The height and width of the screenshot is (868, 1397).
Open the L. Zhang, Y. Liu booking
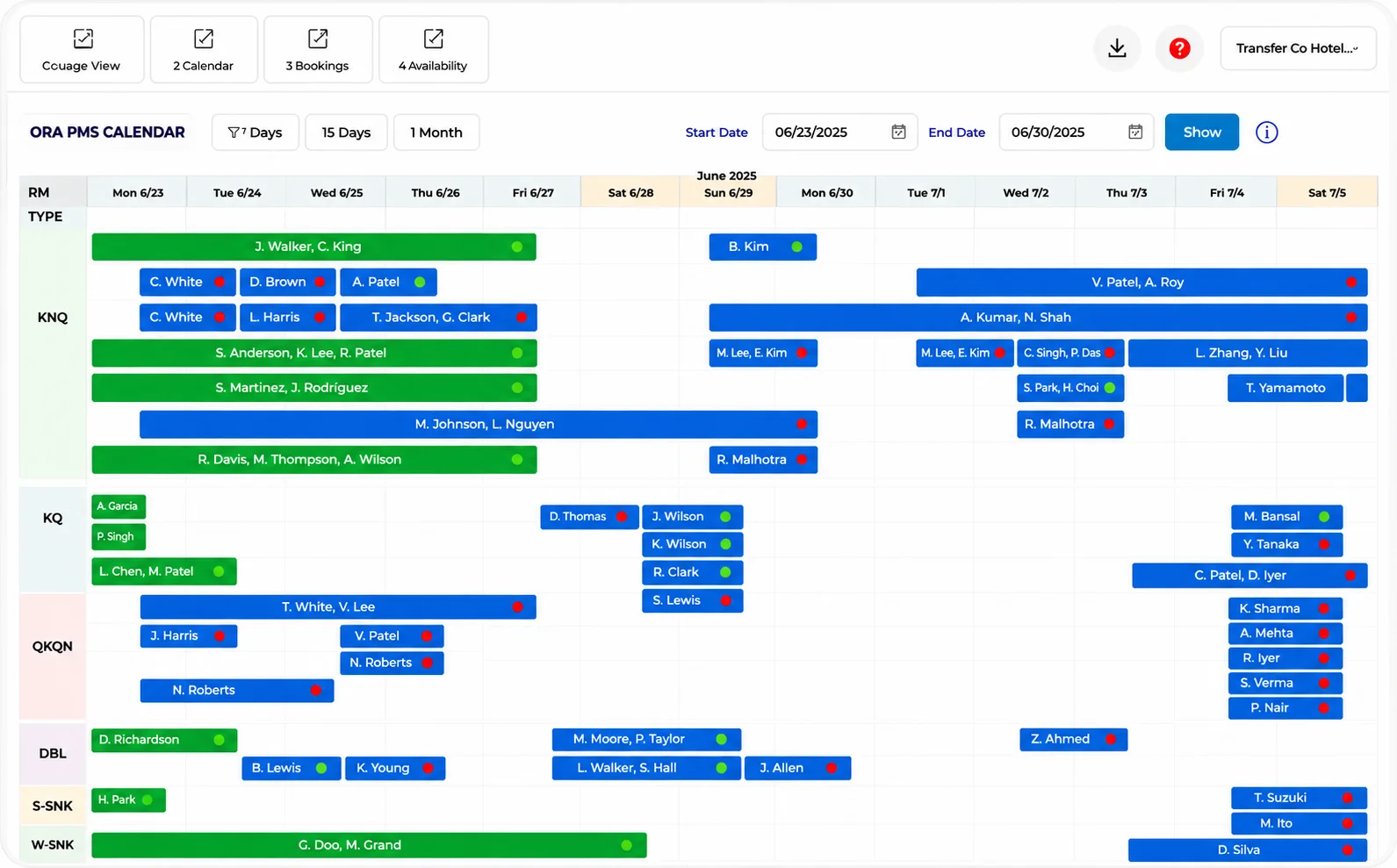(x=1248, y=353)
